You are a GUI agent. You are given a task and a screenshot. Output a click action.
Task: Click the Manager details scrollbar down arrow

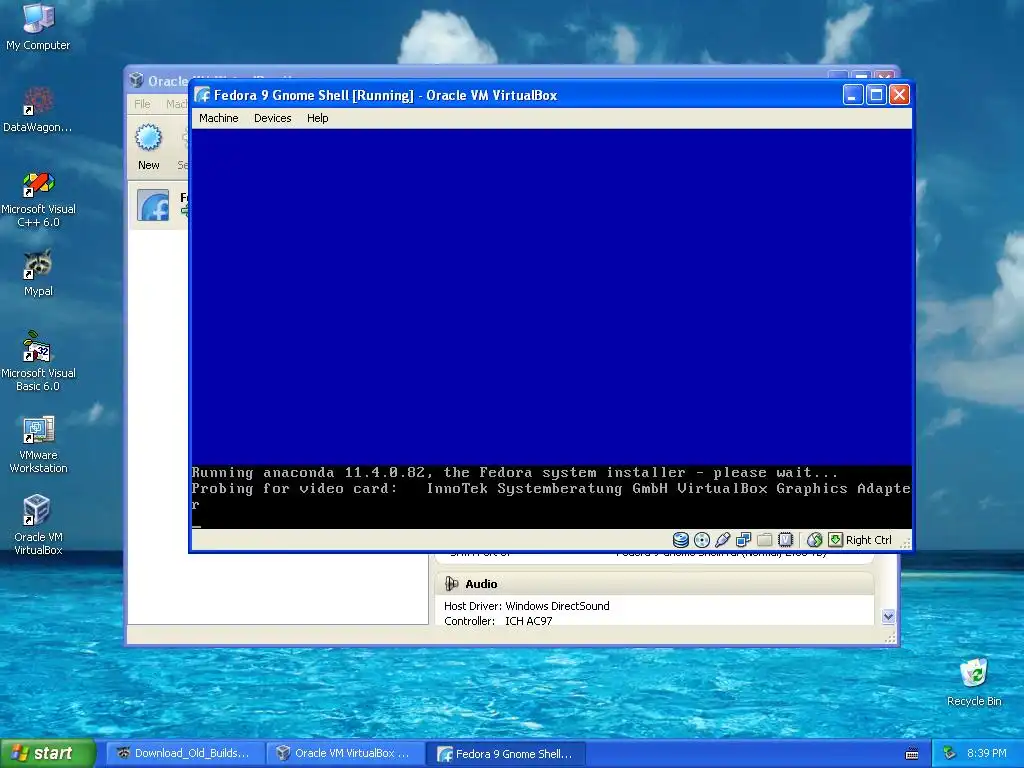click(888, 616)
